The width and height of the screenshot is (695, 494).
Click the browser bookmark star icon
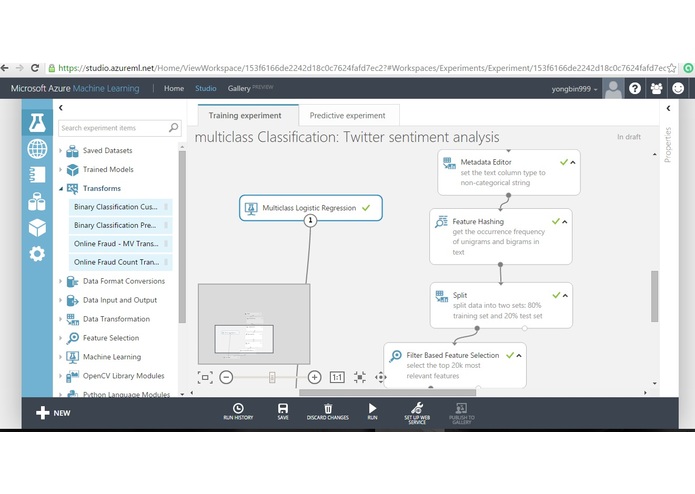point(672,68)
